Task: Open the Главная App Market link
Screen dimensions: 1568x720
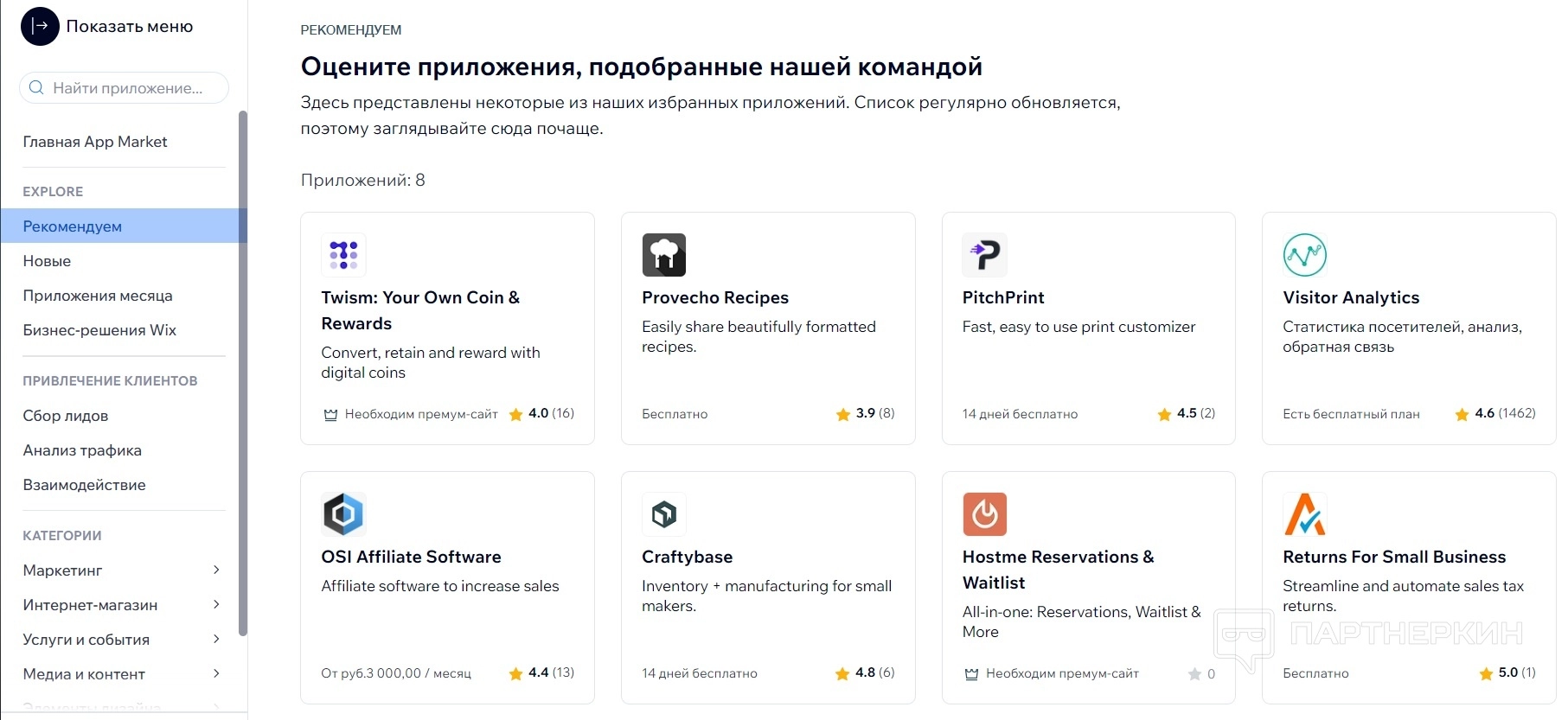Action: click(x=95, y=142)
